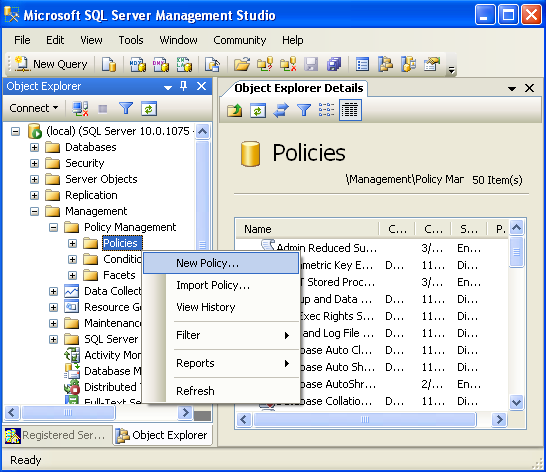546x472 pixels.
Task: Click the Object Explorer tree scroll up arrow
Action: (x=202, y=132)
